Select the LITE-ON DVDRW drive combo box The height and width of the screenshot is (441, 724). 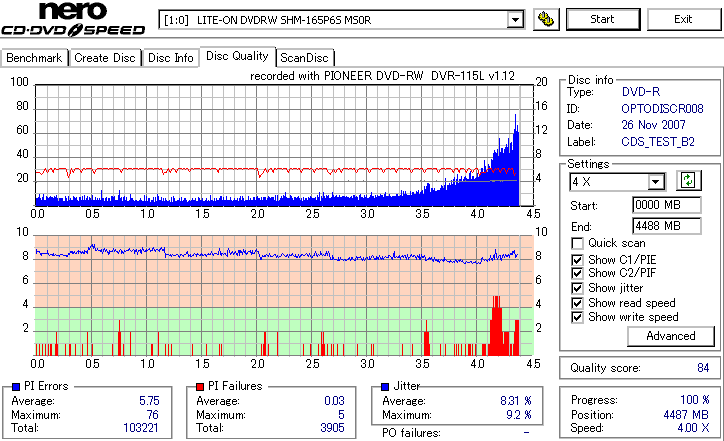click(x=341, y=20)
